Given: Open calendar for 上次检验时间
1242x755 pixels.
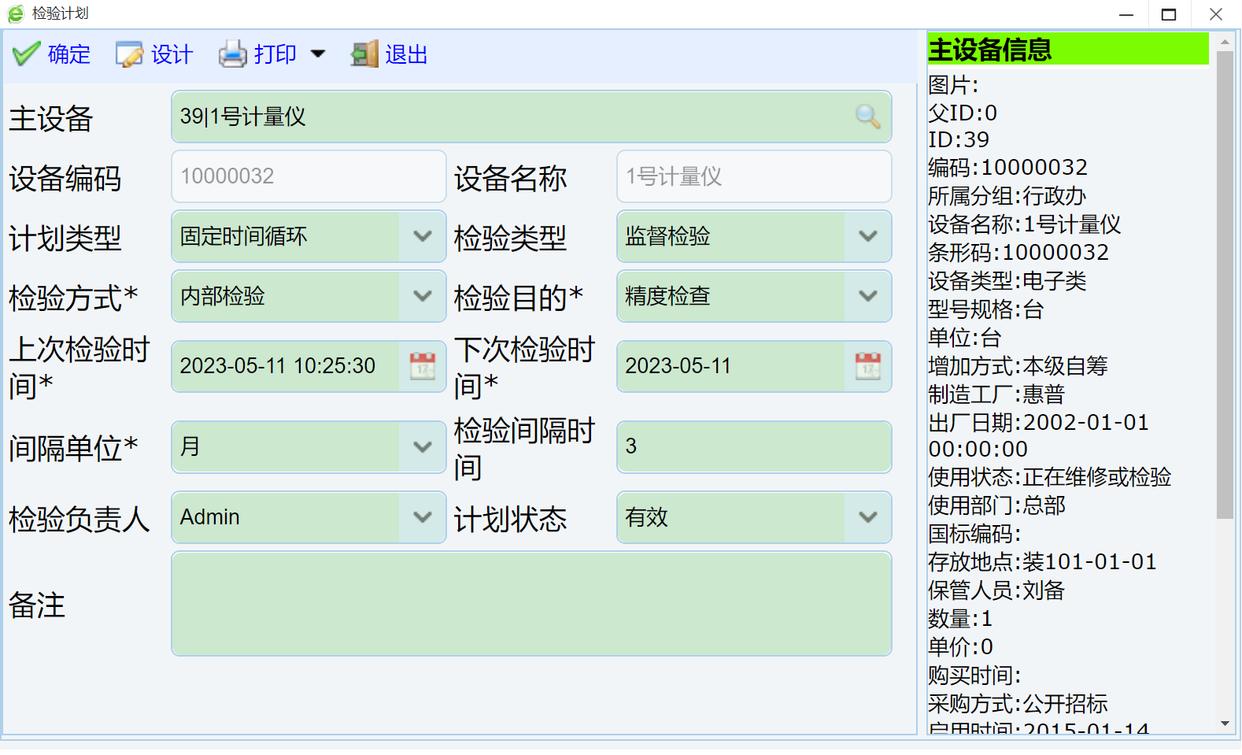Looking at the screenshot, I should tap(423, 366).
